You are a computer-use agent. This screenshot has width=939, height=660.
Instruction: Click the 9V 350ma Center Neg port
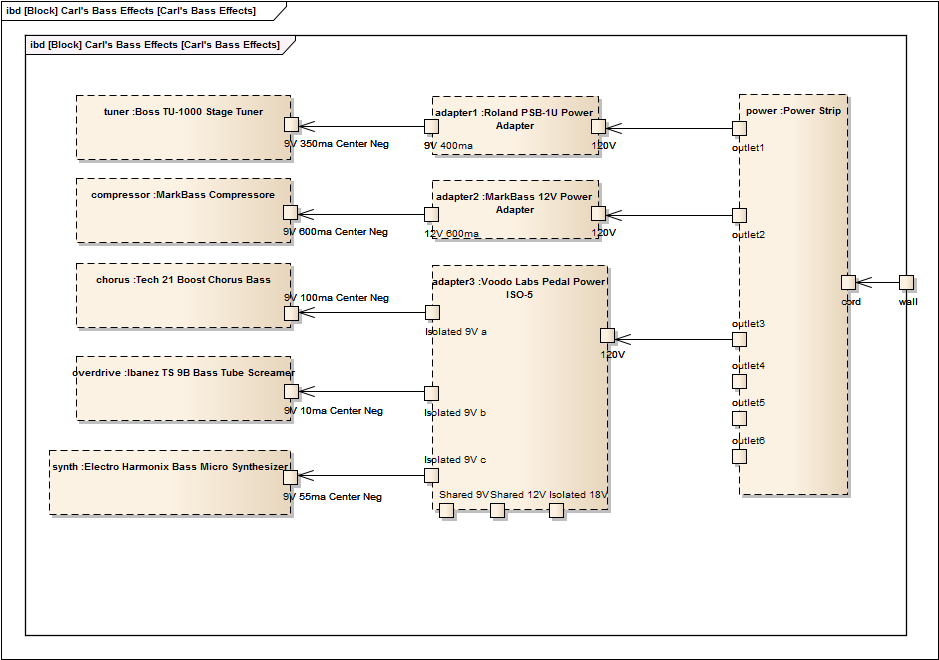tap(291, 126)
